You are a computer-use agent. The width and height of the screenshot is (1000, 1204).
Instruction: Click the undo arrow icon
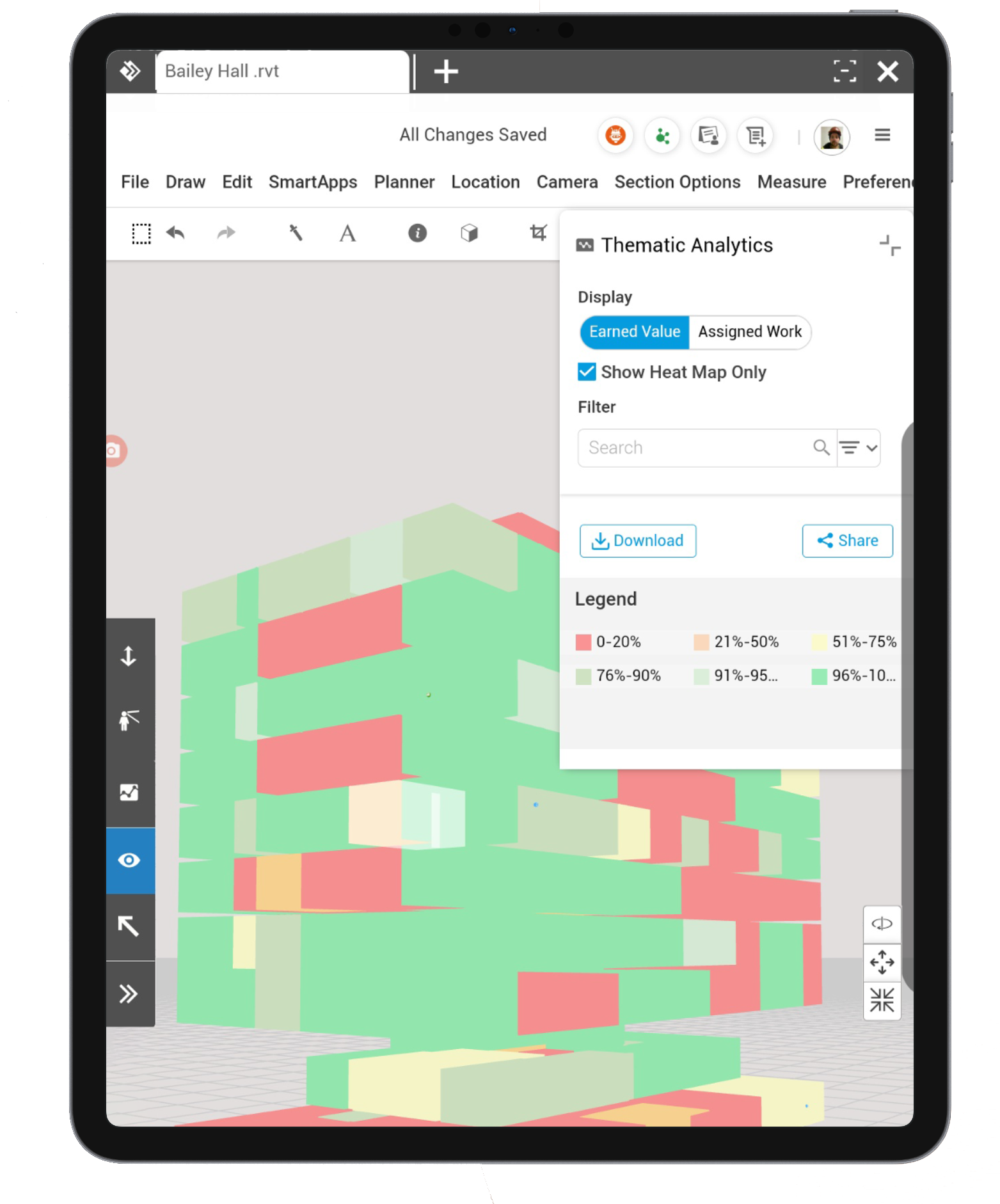(175, 233)
